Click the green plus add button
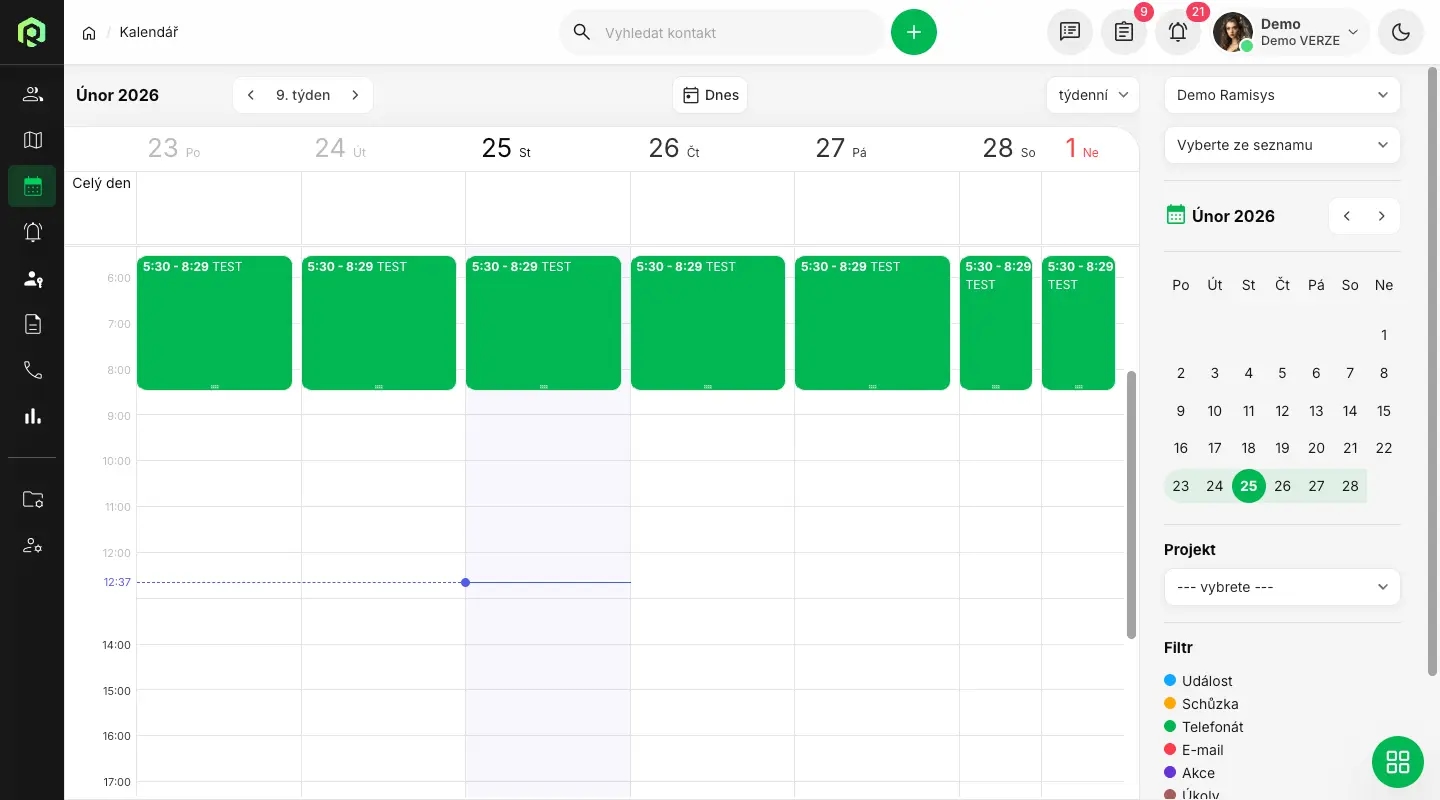Image resolution: width=1440 pixels, height=800 pixels. coord(914,32)
